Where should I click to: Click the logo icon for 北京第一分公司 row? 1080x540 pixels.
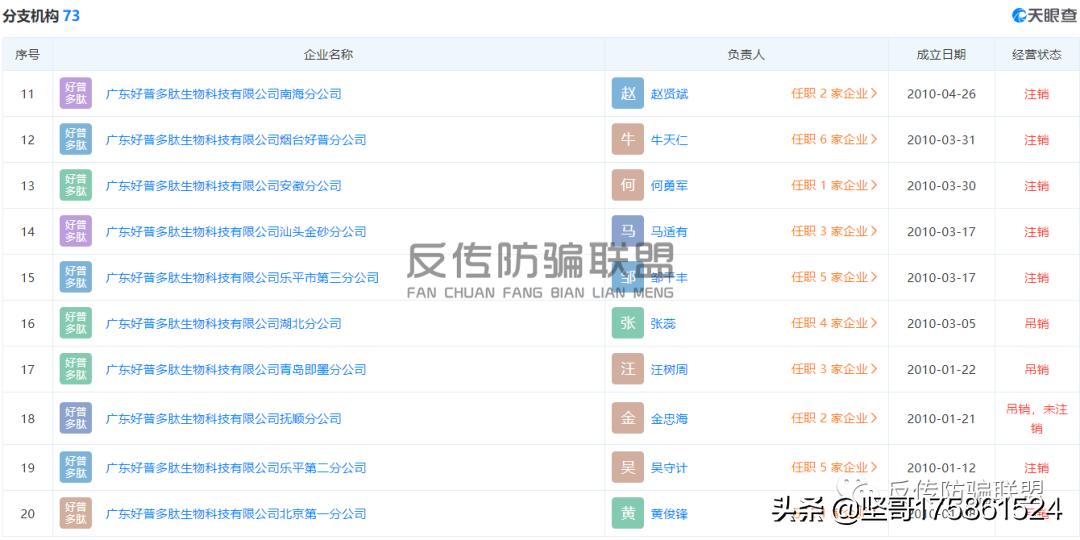pos(76,513)
